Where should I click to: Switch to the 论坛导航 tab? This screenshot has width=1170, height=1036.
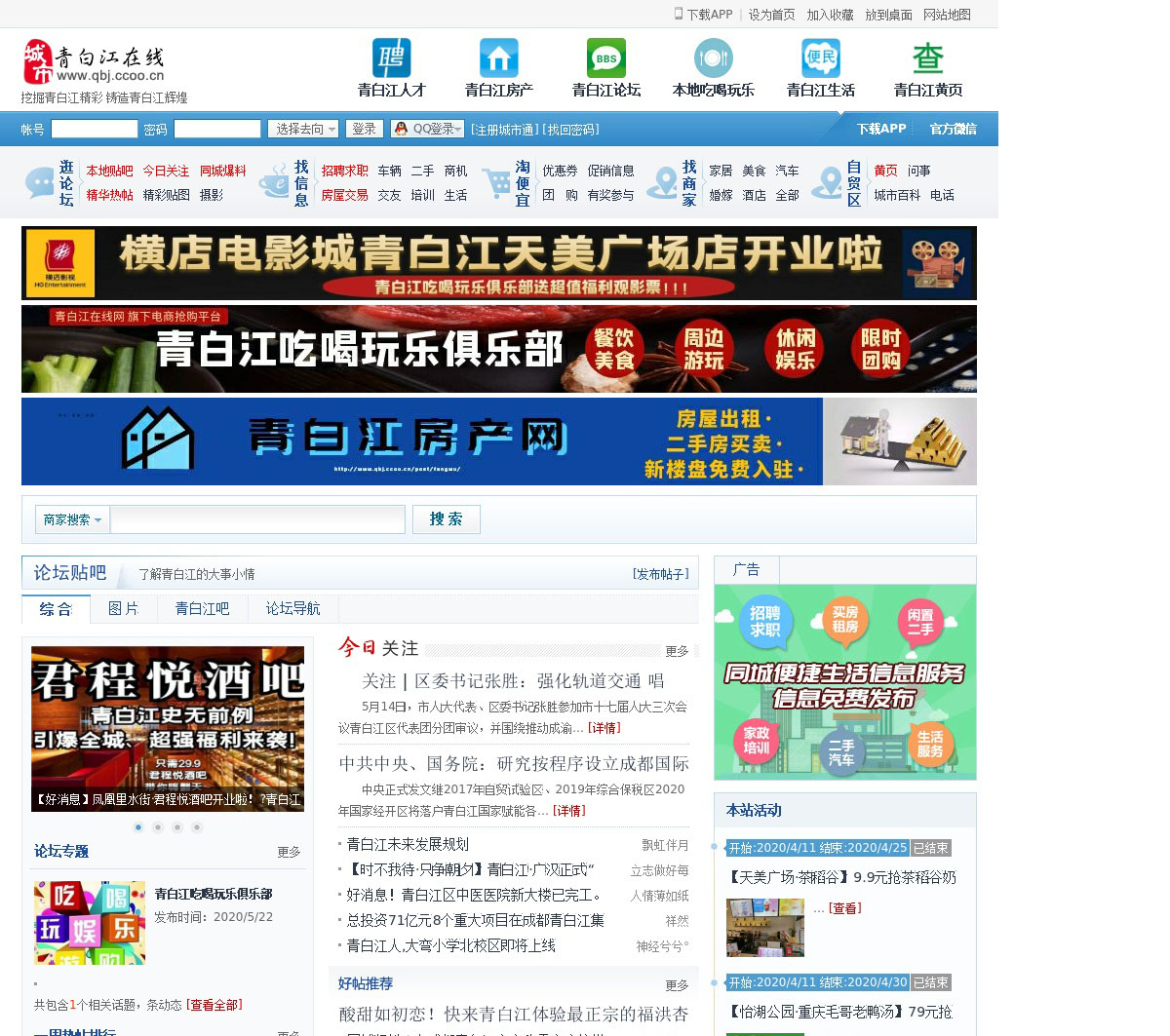point(292,609)
